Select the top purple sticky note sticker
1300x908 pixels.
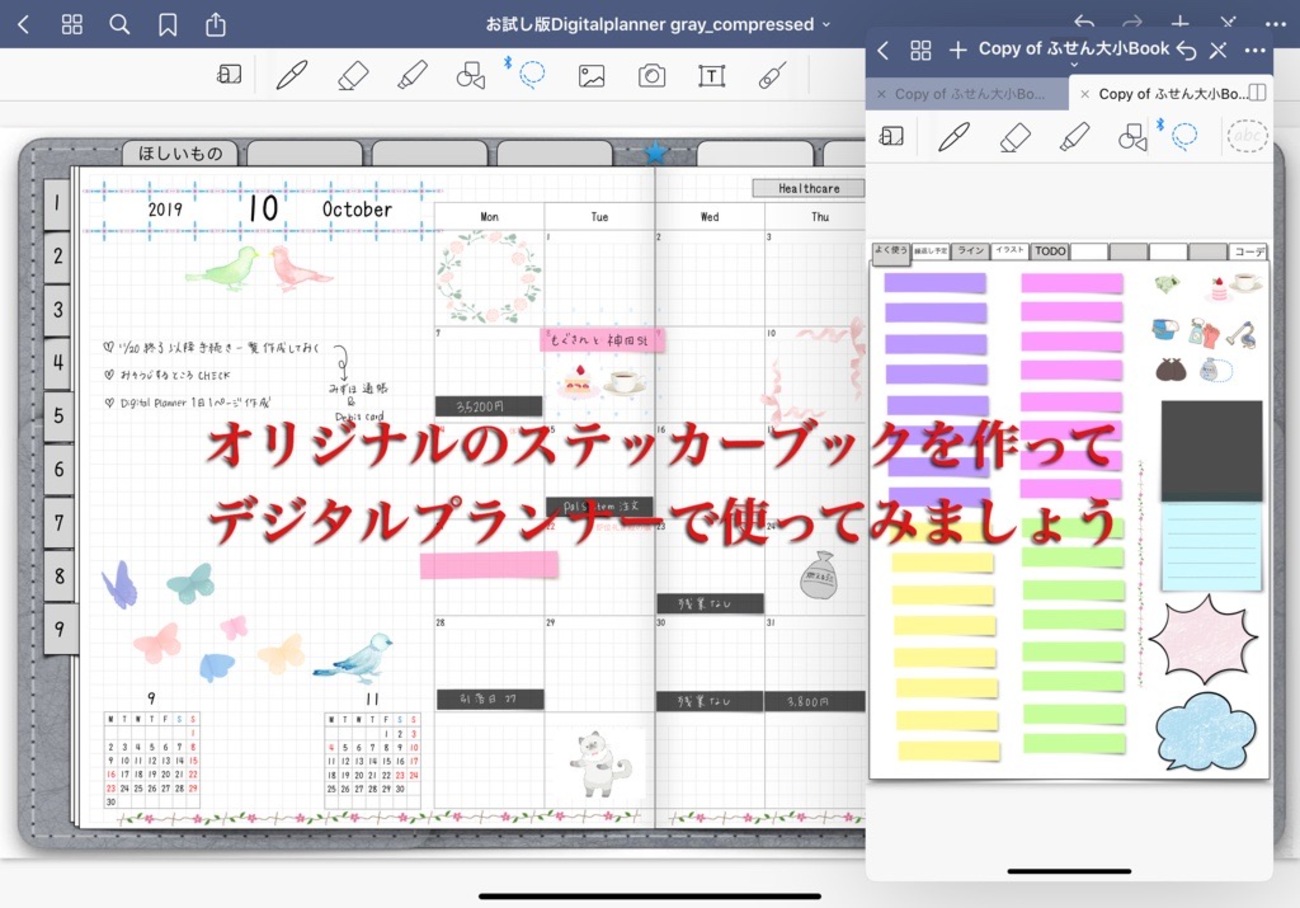(x=935, y=283)
